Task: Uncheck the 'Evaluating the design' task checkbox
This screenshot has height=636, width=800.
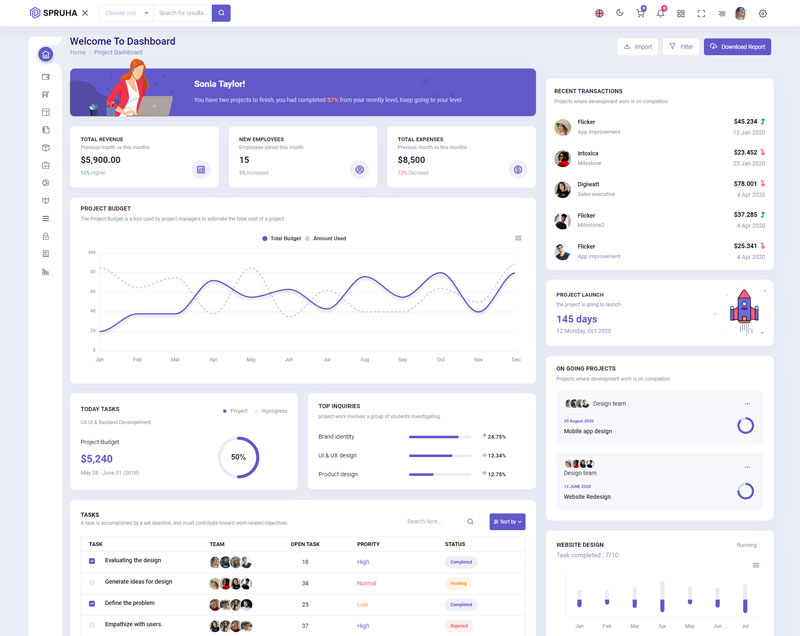Action: (92, 561)
